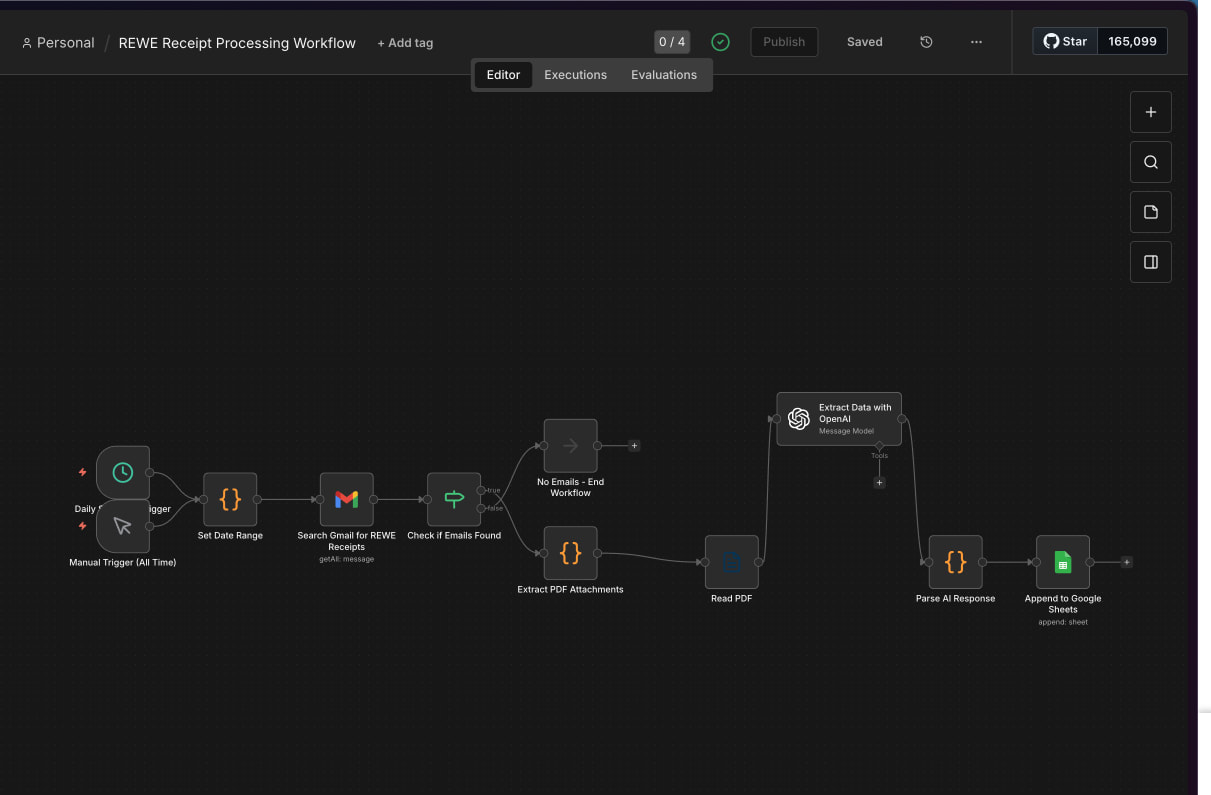Open the Extract PDF Attachments code node

(x=570, y=553)
